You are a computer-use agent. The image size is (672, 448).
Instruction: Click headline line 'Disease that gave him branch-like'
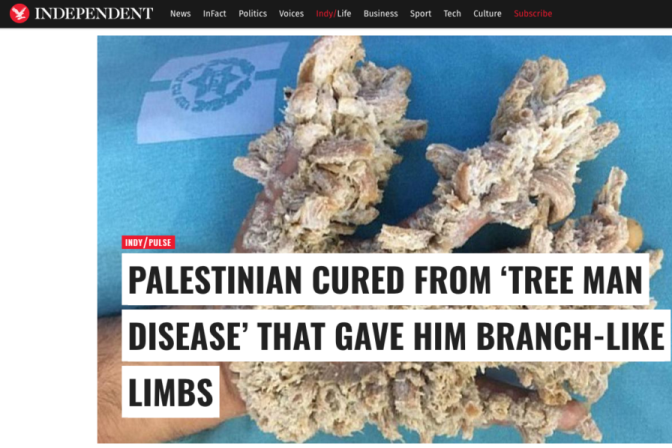point(396,336)
